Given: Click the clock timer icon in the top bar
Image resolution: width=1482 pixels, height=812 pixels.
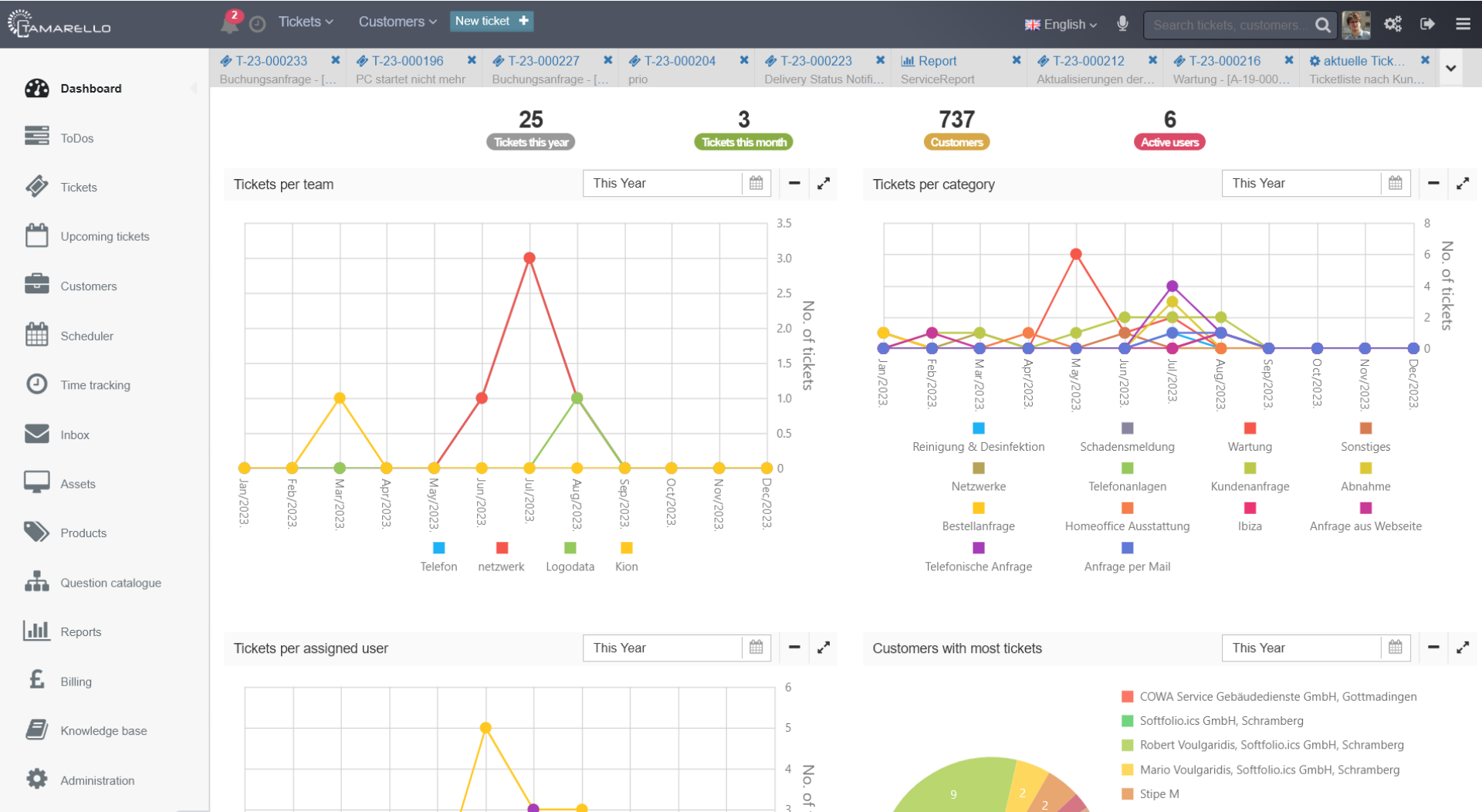Looking at the screenshot, I should click(x=258, y=24).
